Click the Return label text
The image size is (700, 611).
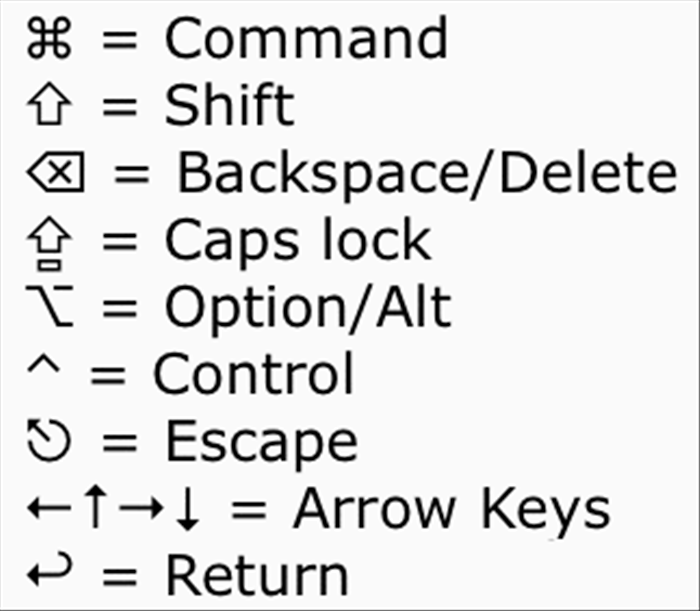tap(257, 574)
